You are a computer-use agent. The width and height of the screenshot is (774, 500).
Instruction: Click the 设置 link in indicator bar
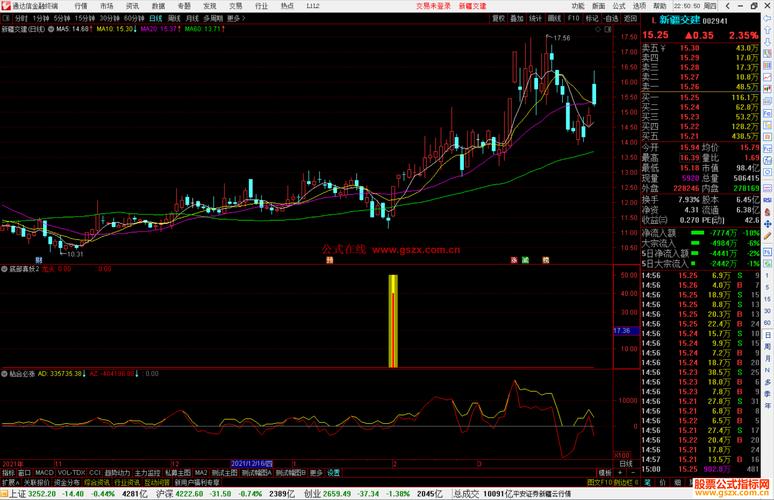pos(334,473)
